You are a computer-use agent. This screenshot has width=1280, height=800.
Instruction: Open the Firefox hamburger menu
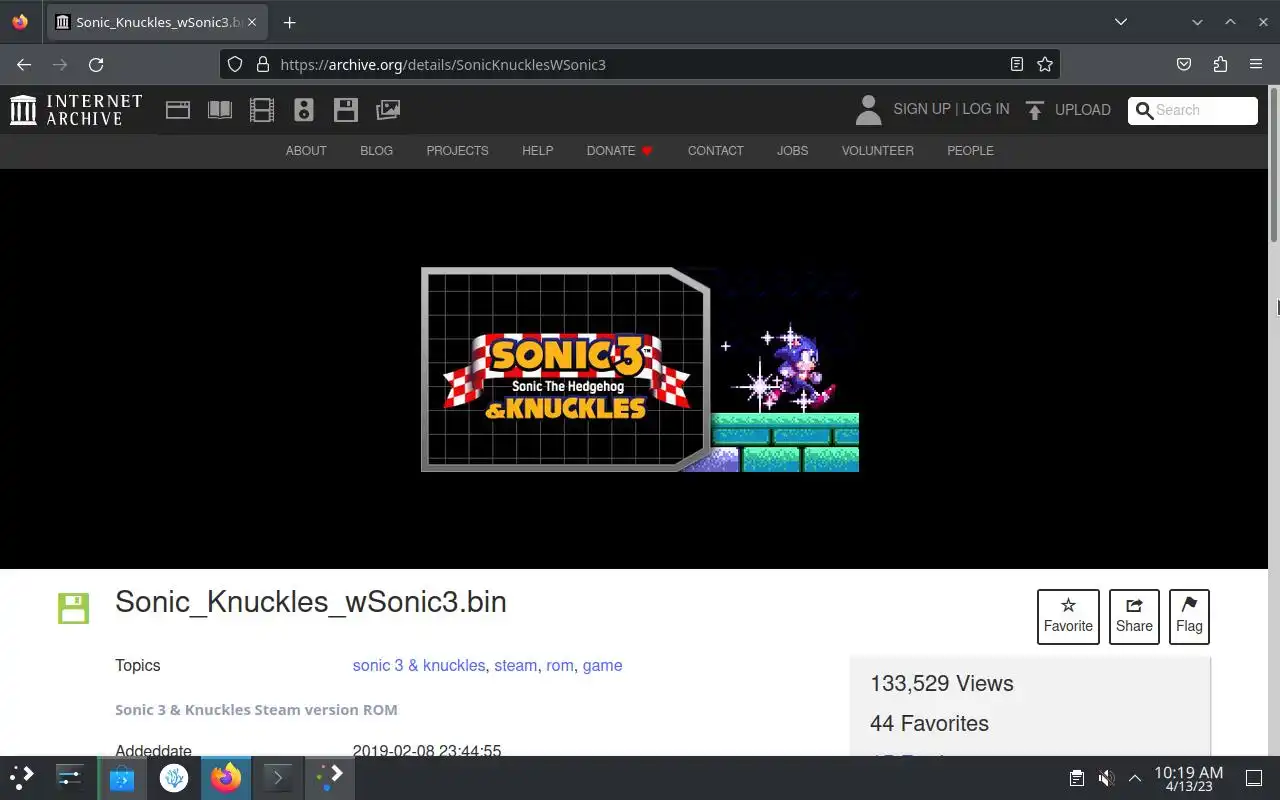1256,64
